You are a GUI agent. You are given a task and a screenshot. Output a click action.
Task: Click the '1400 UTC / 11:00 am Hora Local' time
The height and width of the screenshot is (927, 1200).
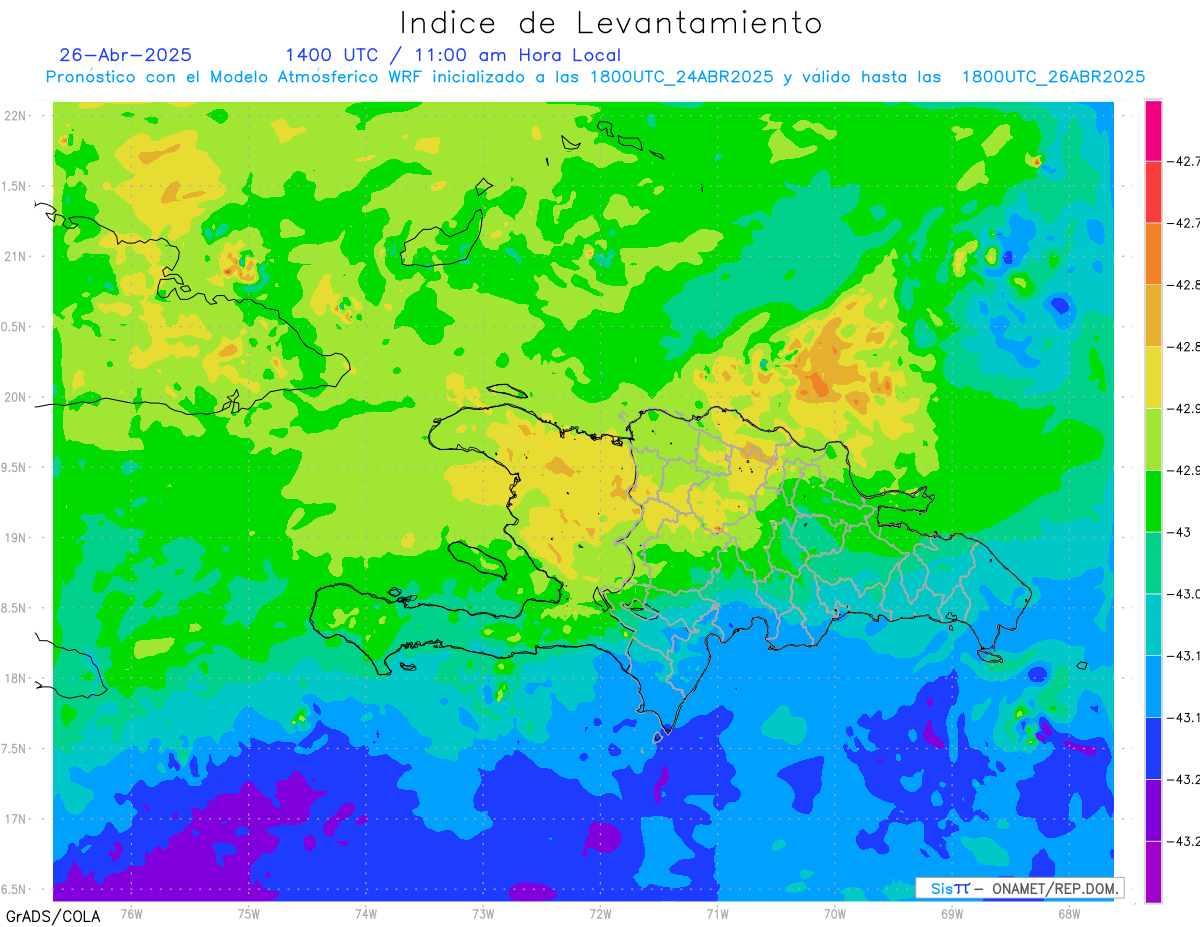[453, 56]
